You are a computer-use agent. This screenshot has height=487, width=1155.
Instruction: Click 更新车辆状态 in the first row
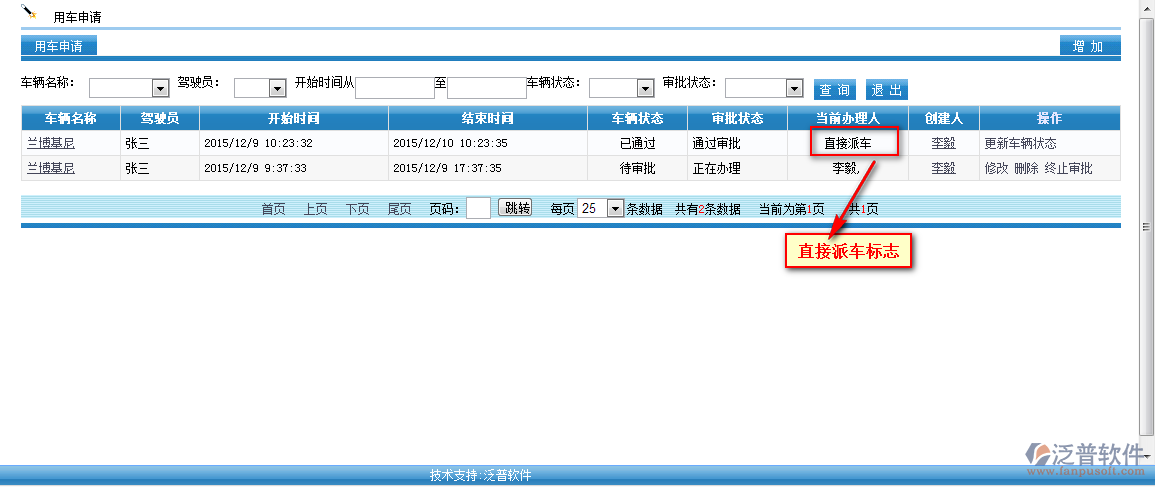pos(1020,143)
